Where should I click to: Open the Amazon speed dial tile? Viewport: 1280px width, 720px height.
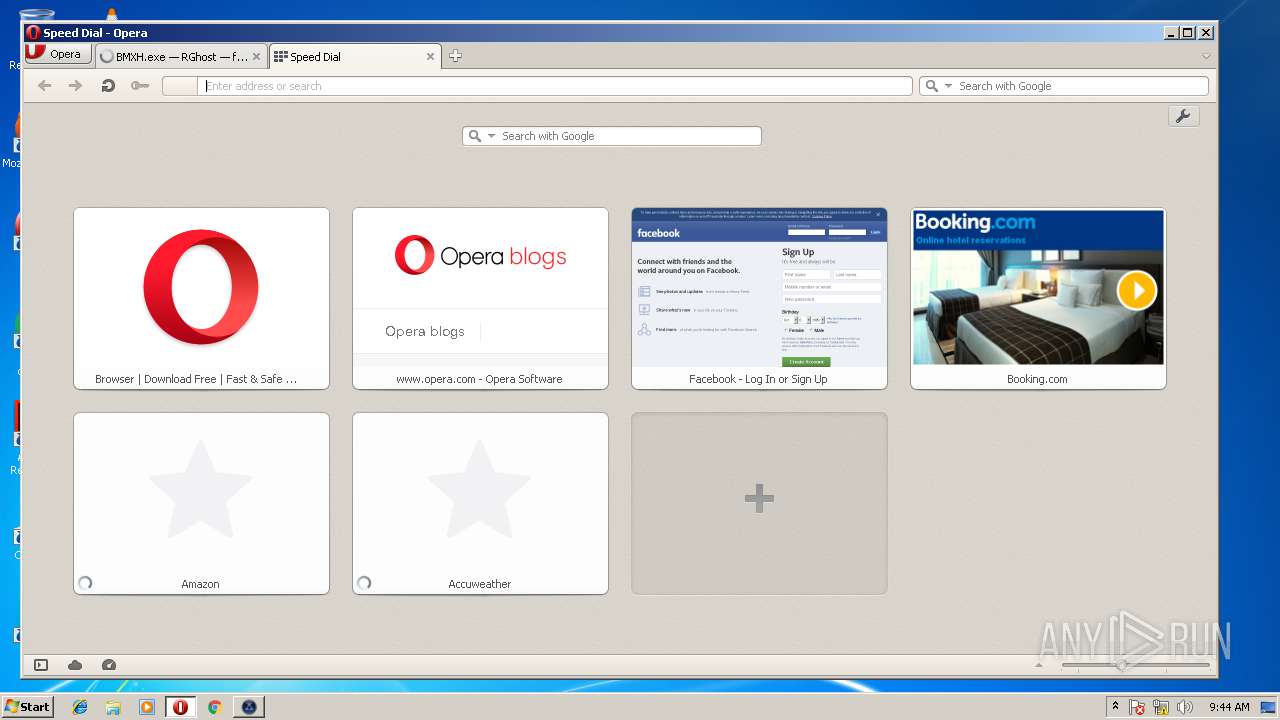(201, 503)
